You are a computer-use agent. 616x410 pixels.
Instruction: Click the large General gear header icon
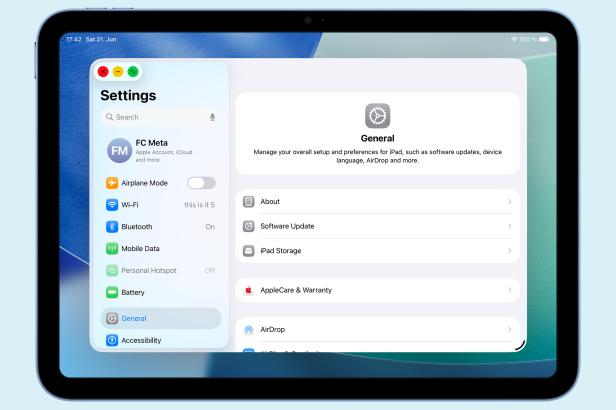click(x=378, y=116)
